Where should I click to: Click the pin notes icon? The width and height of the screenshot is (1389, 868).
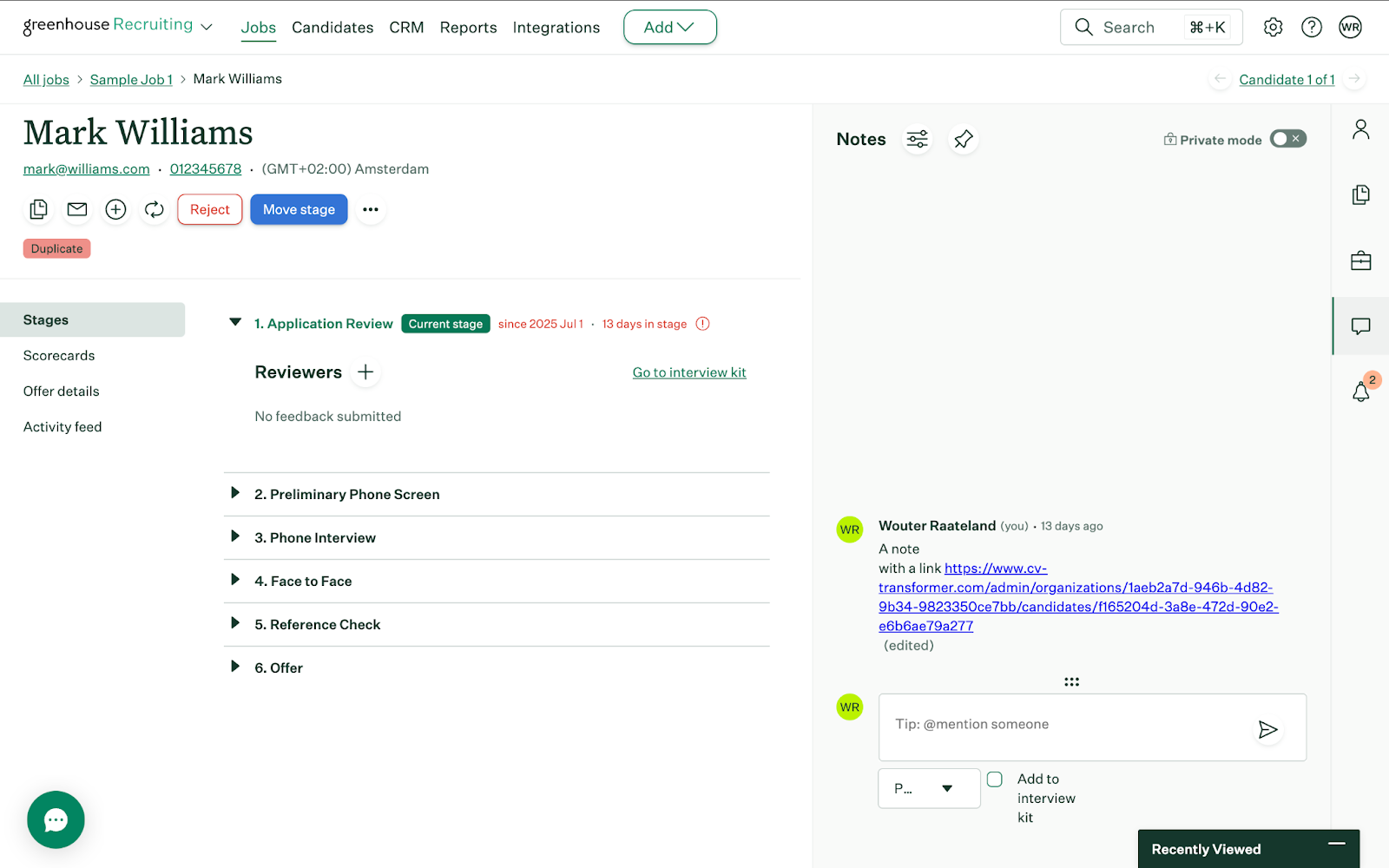pos(964,139)
